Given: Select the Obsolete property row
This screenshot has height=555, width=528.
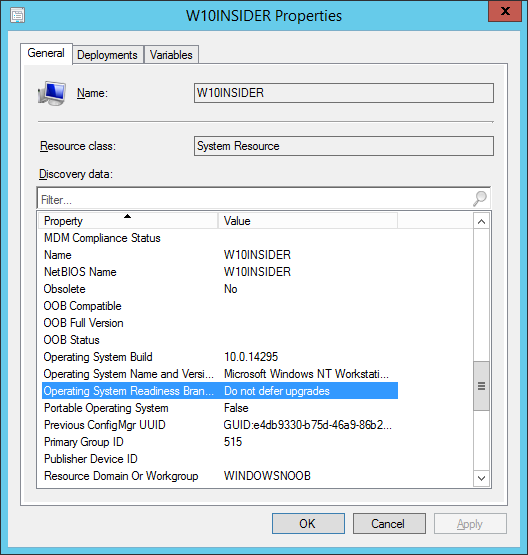Looking at the screenshot, I should click(x=220, y=289).
